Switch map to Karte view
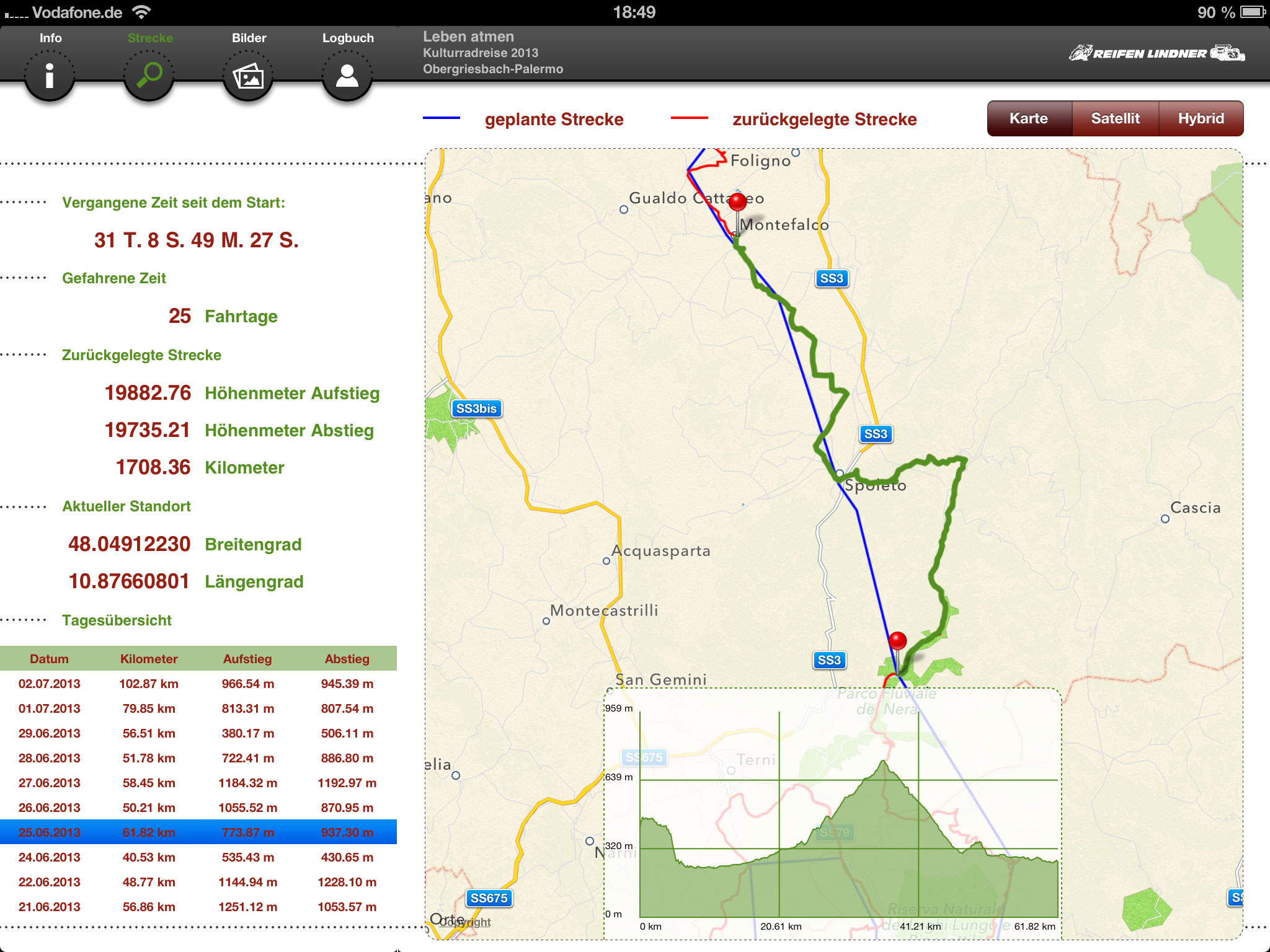1270x952 pixels. point(1029,118)
